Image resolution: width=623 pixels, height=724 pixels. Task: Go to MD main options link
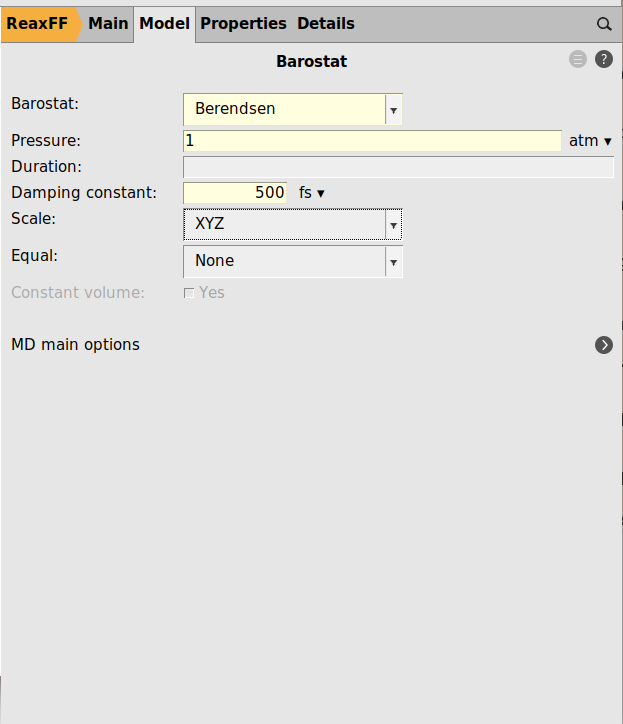[75, 345]
